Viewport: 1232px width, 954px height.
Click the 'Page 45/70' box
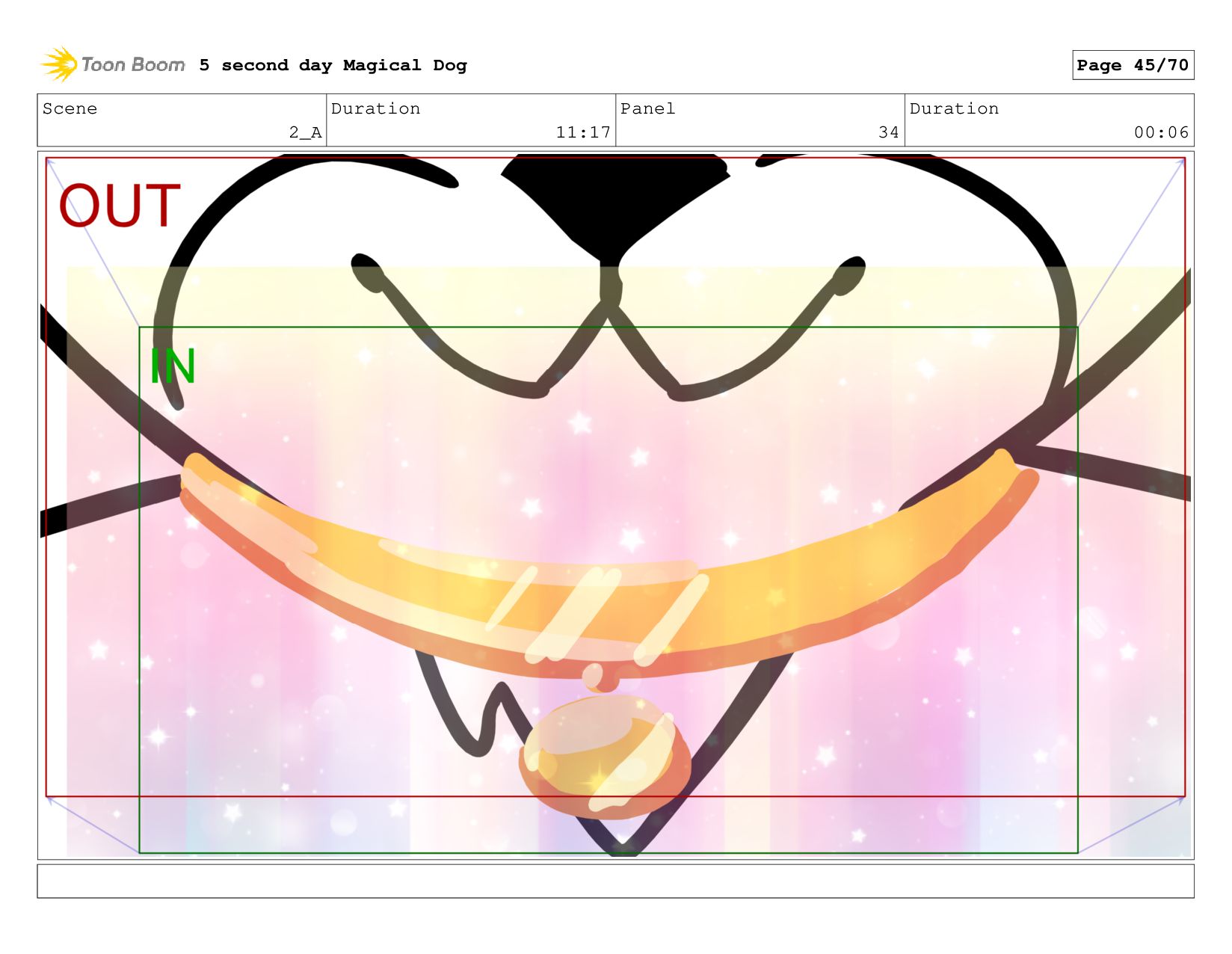click(1133, 65)
